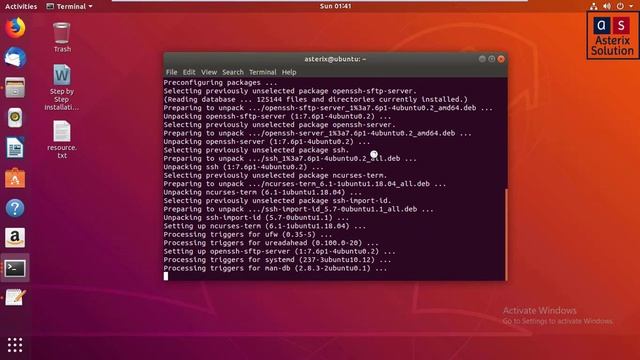Show Applications grid button
This screenshot has height=360, width=640.
[x=15, y=345]
